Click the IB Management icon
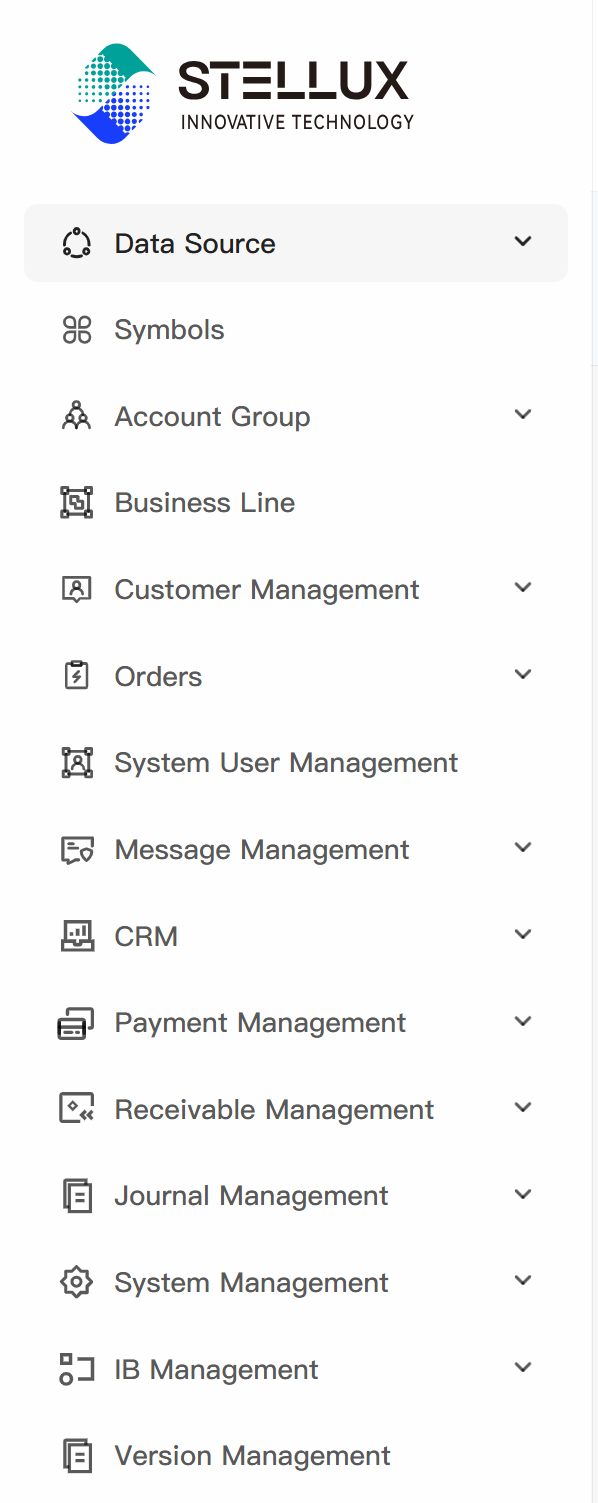The width and height of the screenshot is (598, 1503). click(76, 1369)
